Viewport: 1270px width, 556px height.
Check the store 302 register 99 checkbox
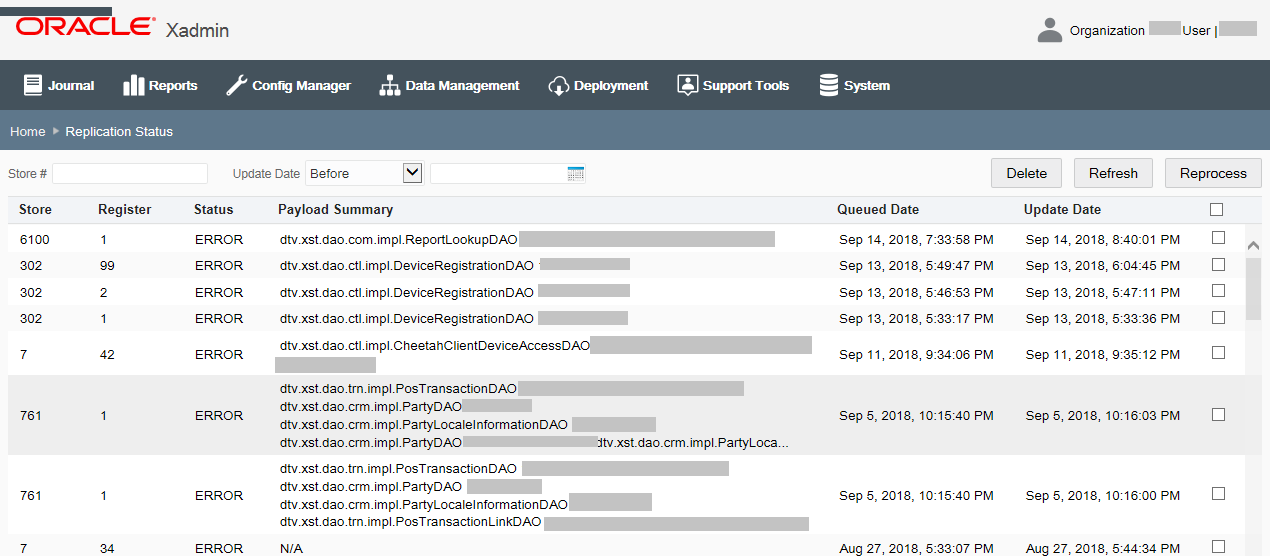(x=1218, y=265)
